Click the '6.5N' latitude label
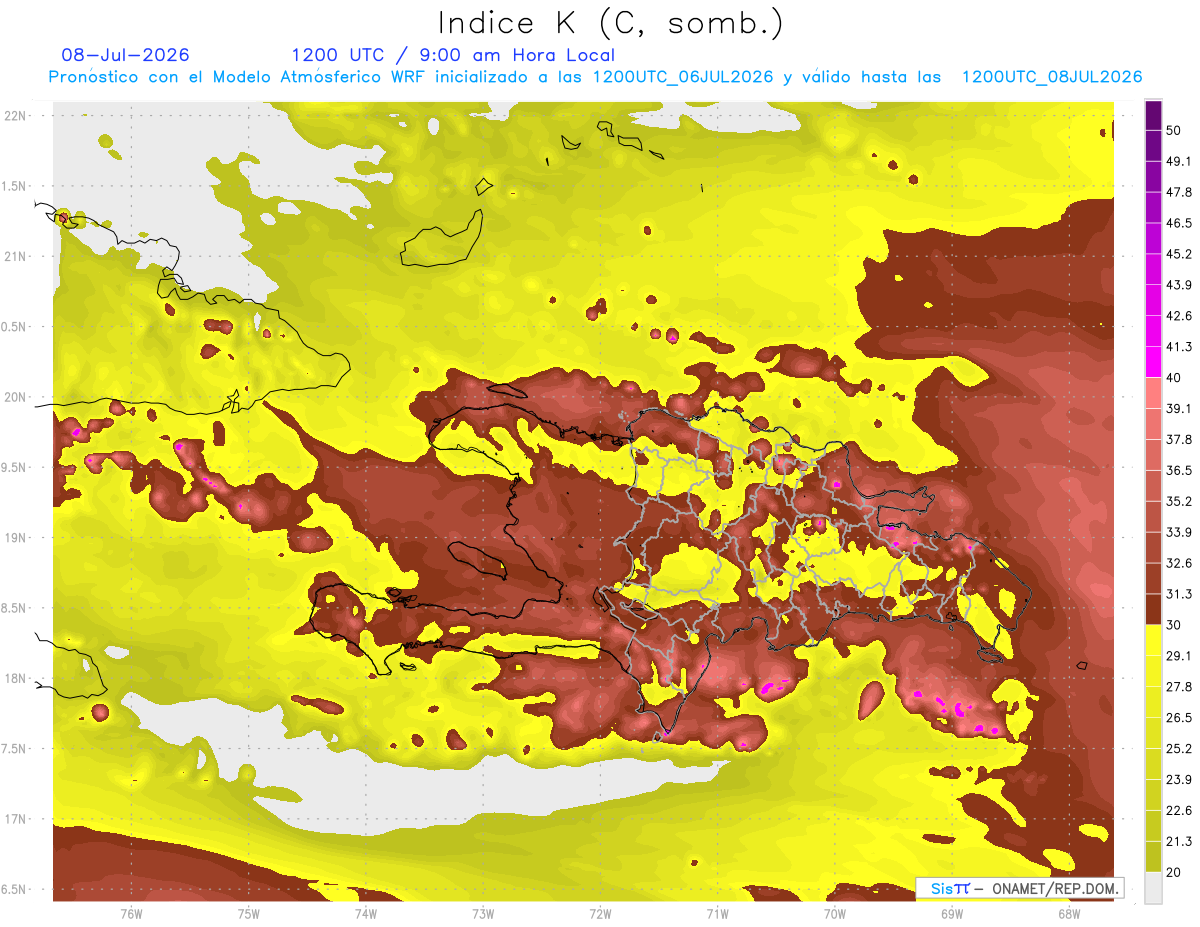This screenshot has width=1200, height=927. point(15,890)
